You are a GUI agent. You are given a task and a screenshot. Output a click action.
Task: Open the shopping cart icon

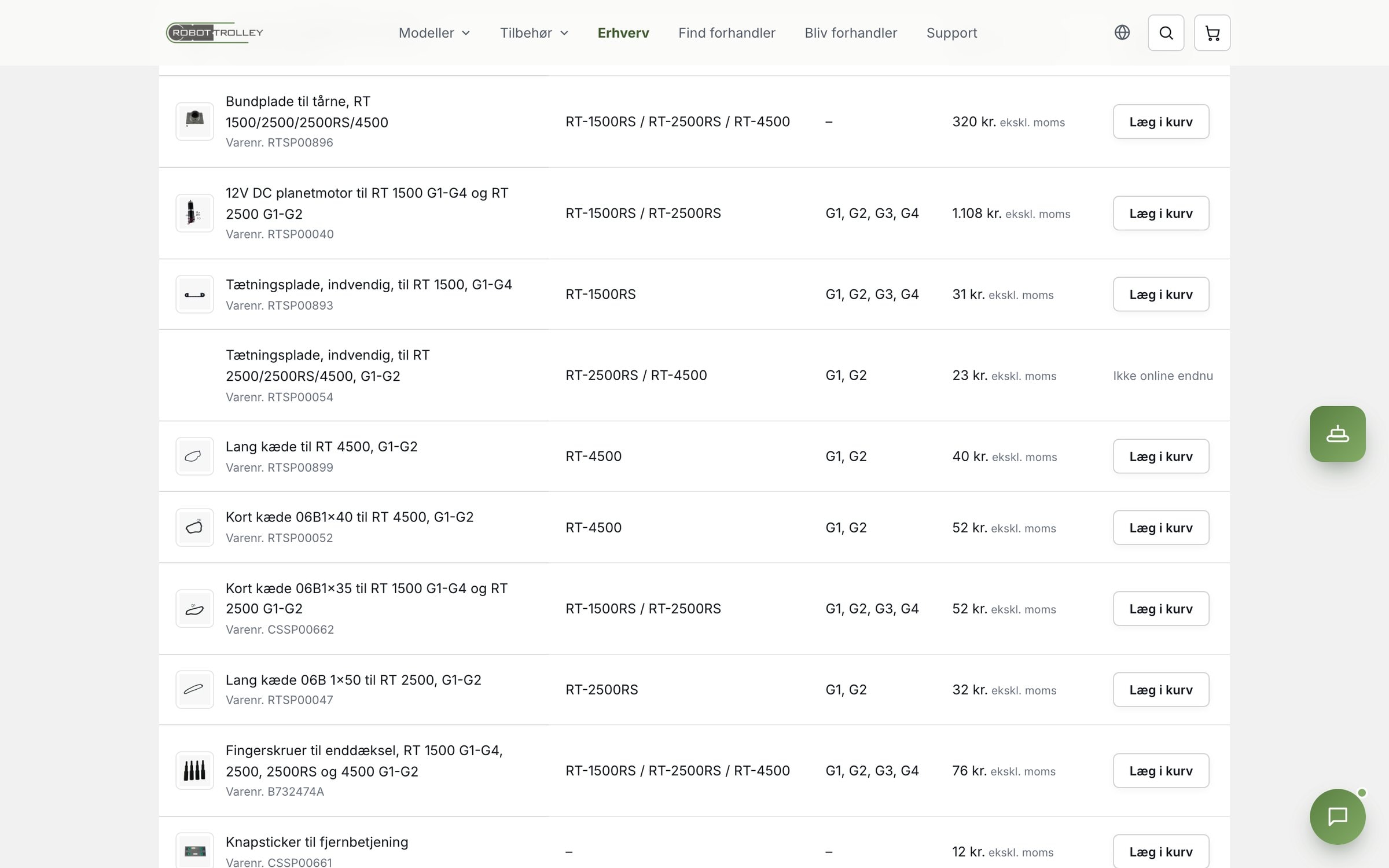[1212, 33]
